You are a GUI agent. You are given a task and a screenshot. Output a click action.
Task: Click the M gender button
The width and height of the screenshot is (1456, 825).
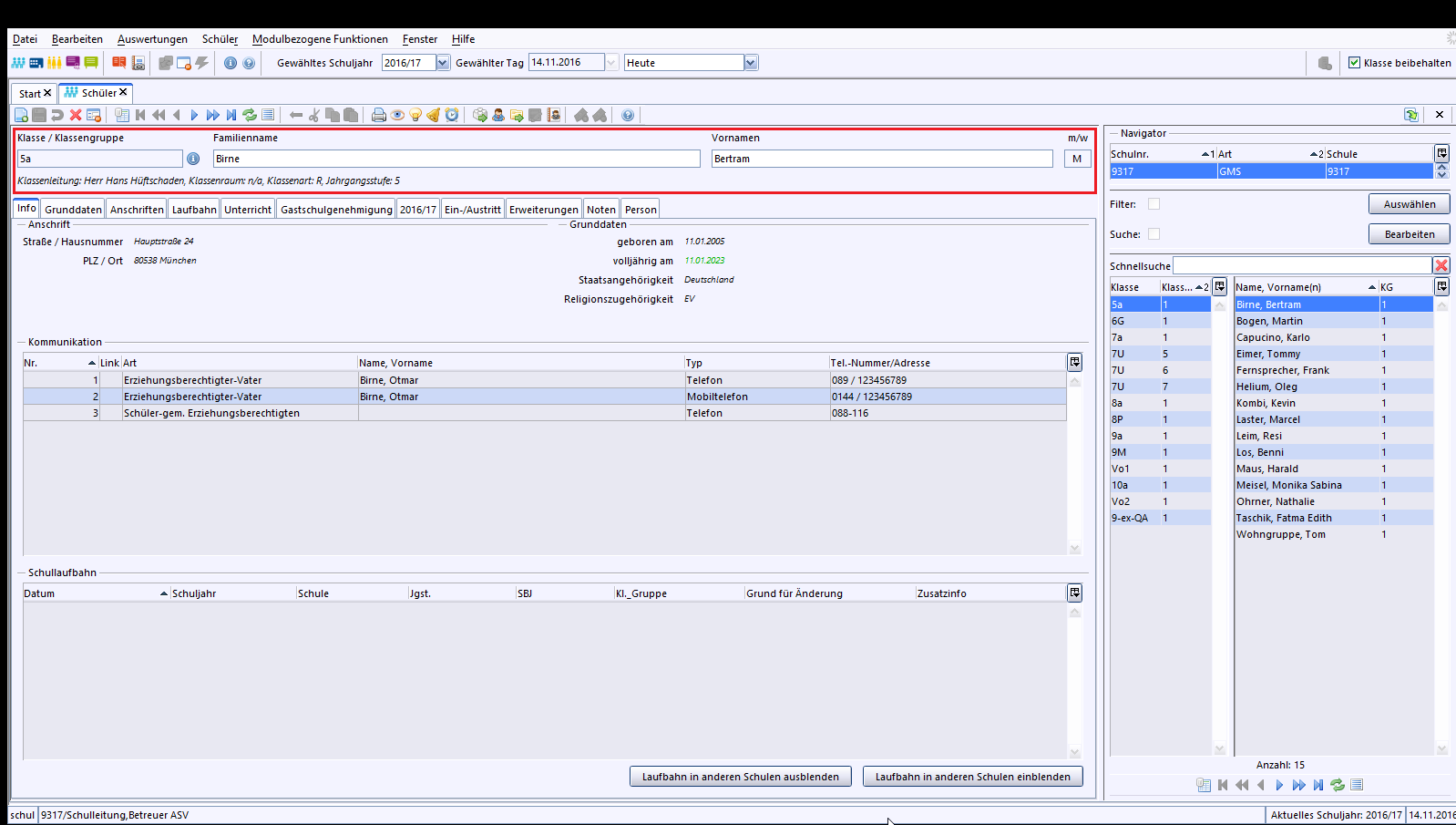pyautogui.click(x=1077, y=159)
